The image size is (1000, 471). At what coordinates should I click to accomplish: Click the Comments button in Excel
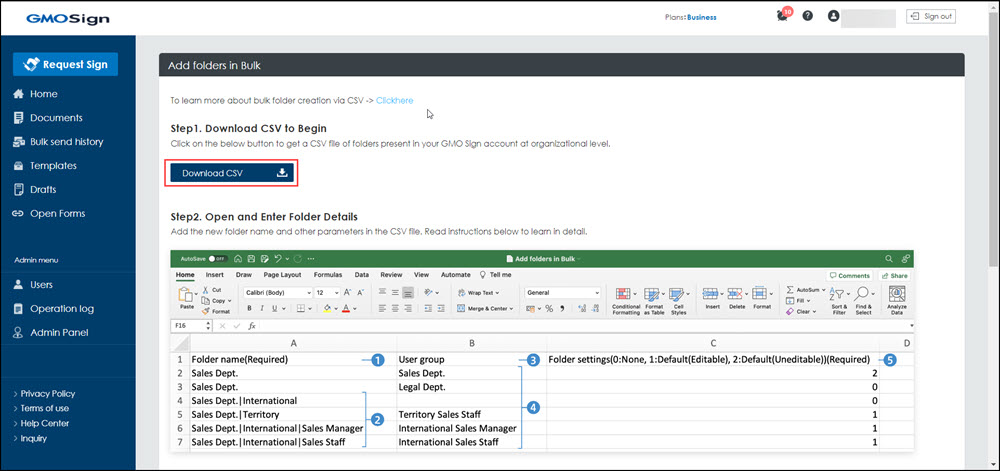[x=849, y=275]
